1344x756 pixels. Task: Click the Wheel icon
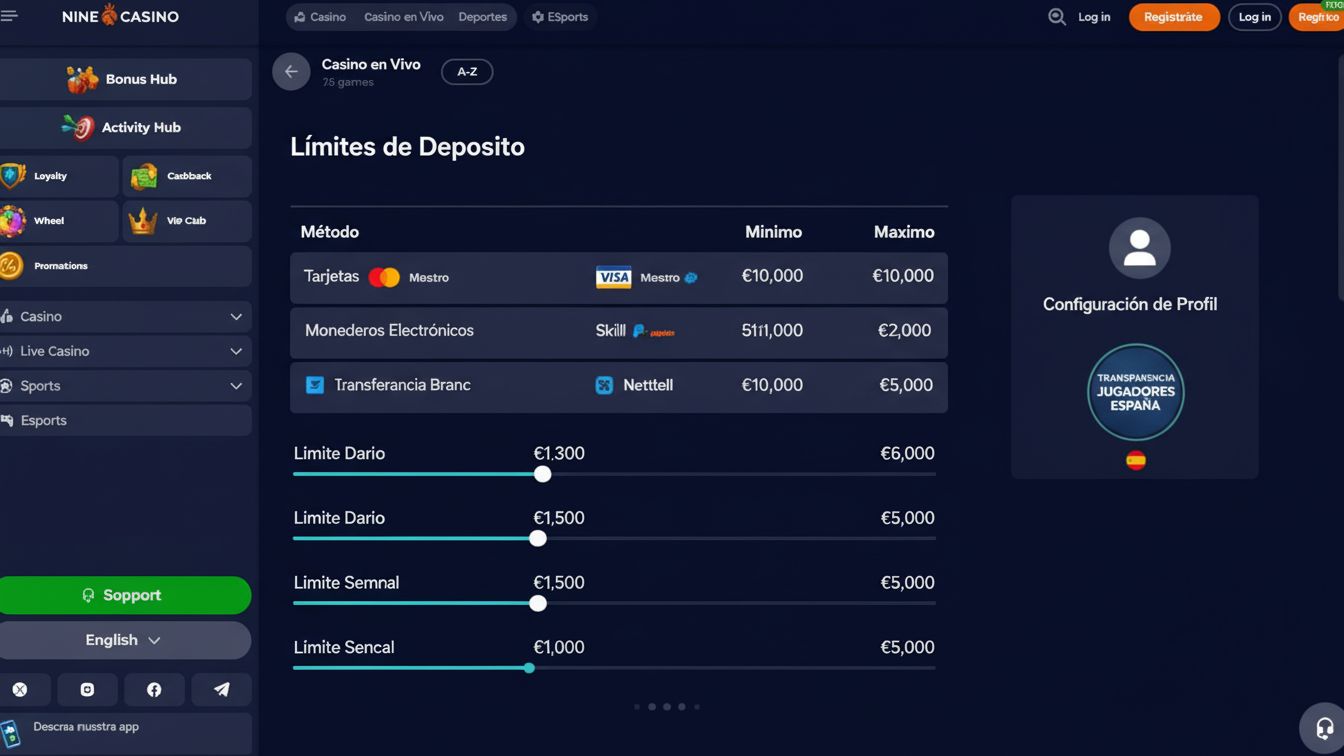coord(12,221)
